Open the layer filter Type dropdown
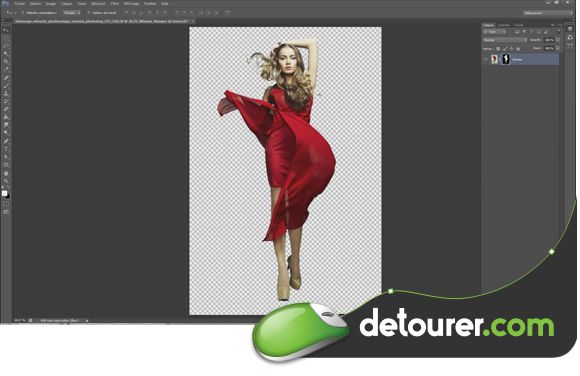This screenshot has height=376, width=580. (x=494, y=32)
